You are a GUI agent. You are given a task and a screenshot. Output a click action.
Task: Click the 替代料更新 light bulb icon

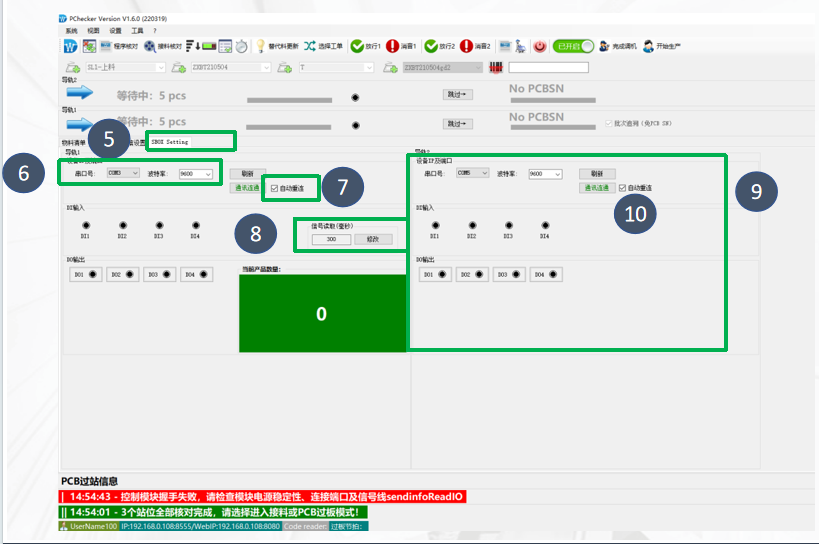coord(261,46)
